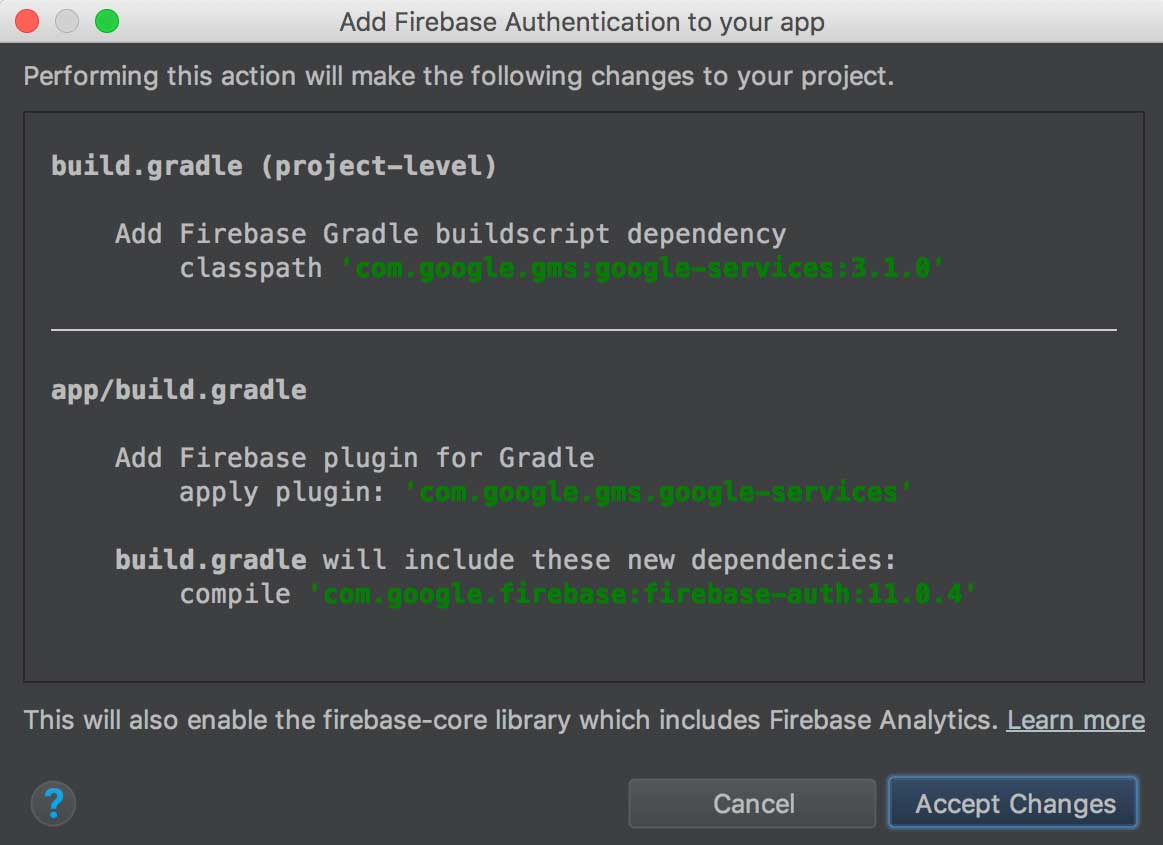Click 'Add Firebase Gradle buildscript dependency' line
The width and height of the screenshot is (1163, 845).
pyautogui.click(x=450, y=234)
